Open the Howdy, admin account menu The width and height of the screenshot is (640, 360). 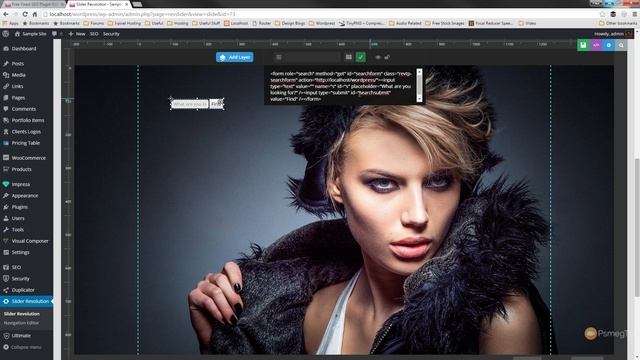[x=612, y=34]
